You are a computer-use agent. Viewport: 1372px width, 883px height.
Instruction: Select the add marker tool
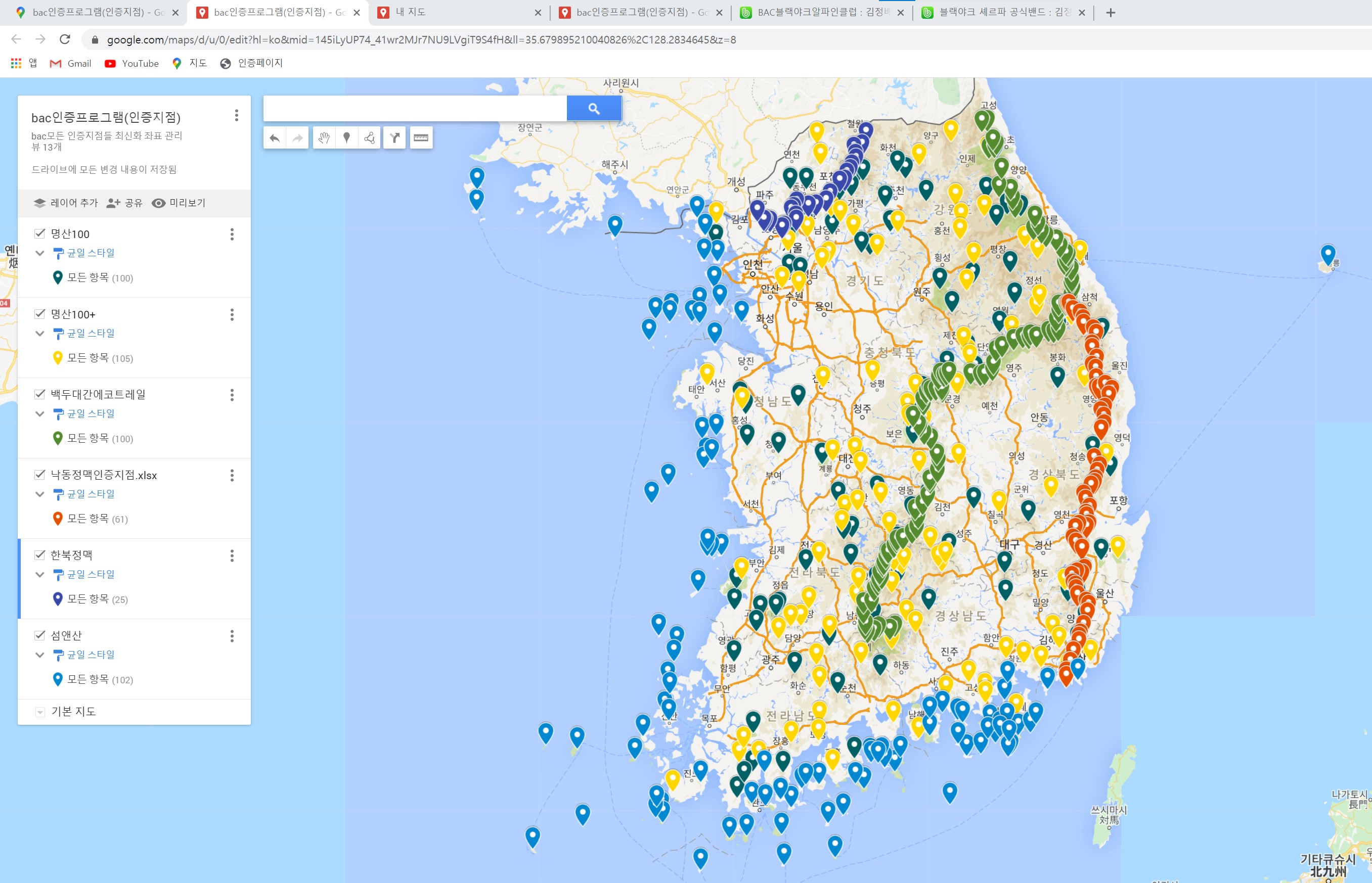(x=346, y=138)
